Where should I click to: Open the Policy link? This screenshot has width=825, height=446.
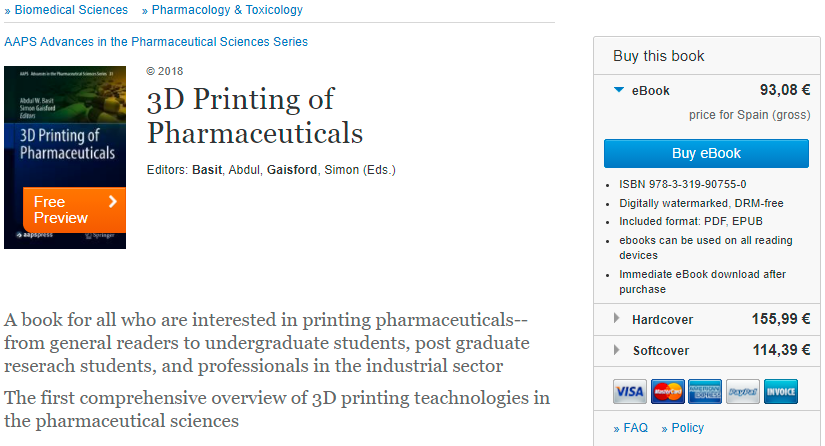click(687, 428)
